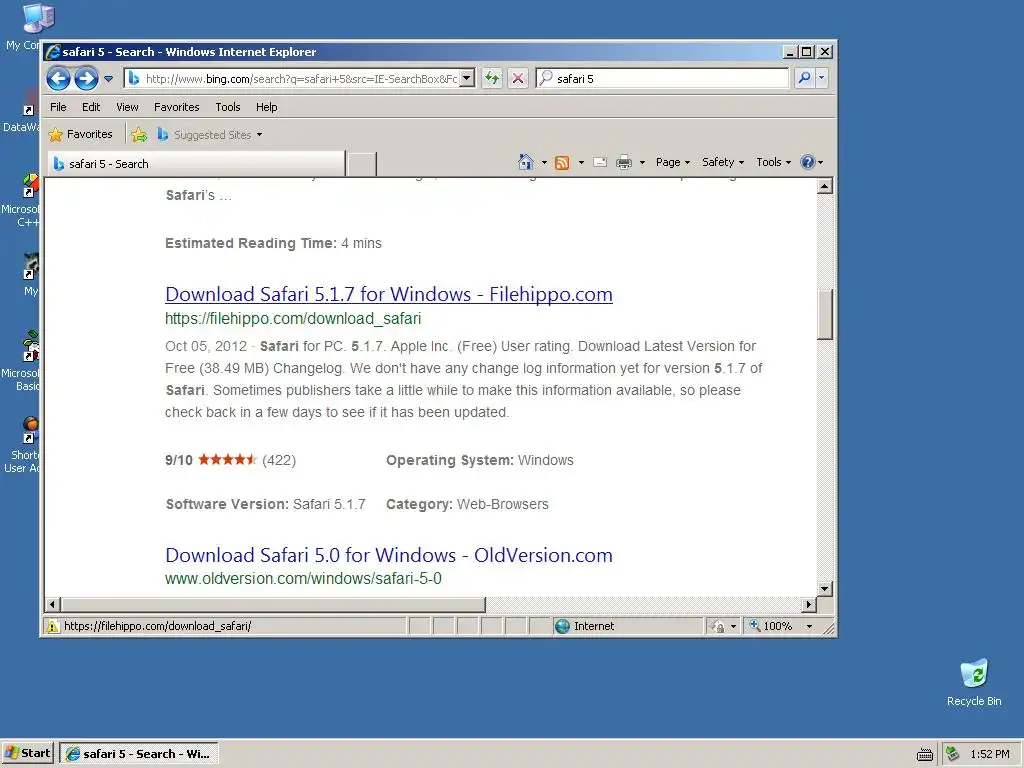Click 'Category: Web-Browsers' text
This screenshot has height=768, width=1024.
[x=467, y=504]
